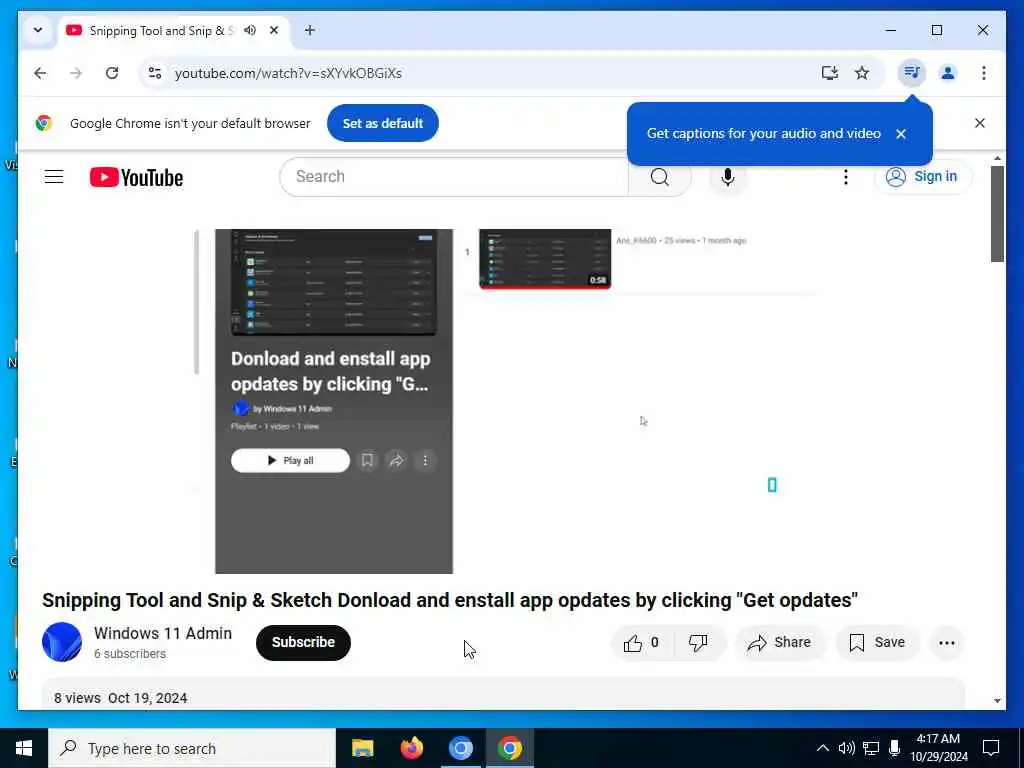Open the clock showing 4:17 AM
Screen dimensions: 1024x768
tap(938, 748)
